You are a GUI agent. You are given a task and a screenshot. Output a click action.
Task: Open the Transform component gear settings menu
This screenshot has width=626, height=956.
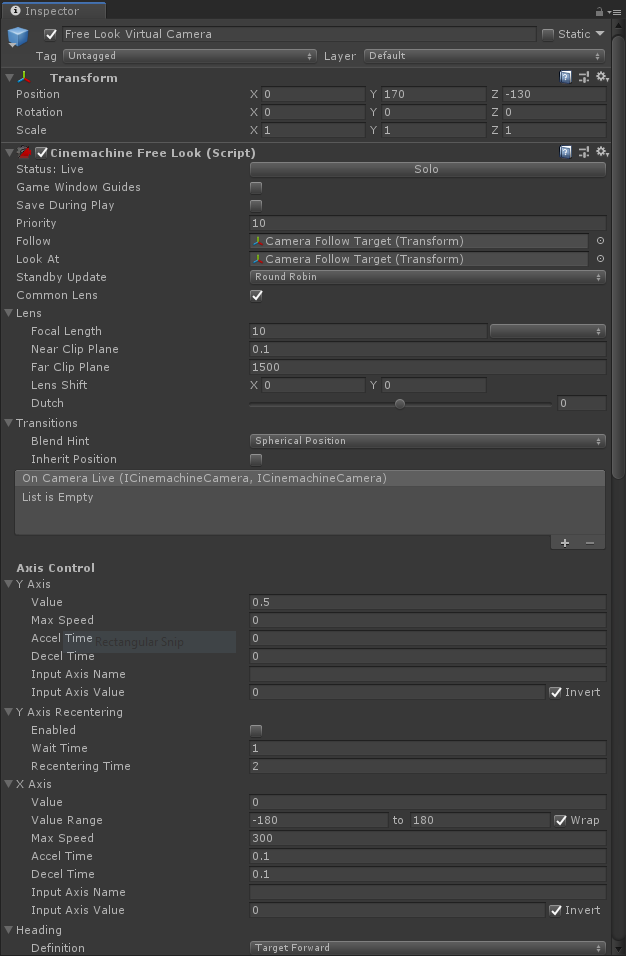(x=602, y=77)
